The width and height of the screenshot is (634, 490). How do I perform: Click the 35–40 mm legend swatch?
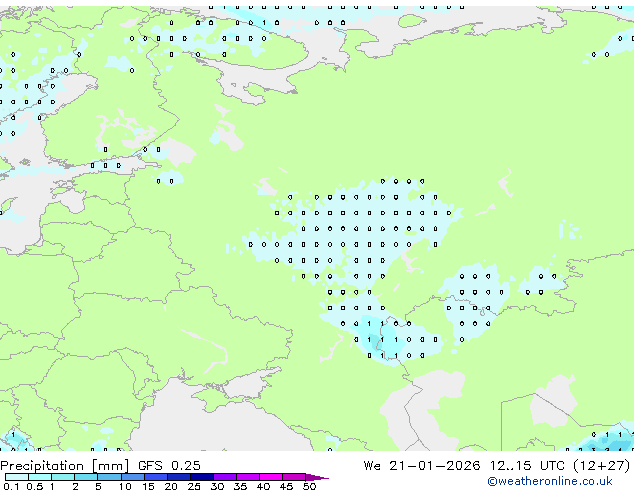[x=247, y=477]
